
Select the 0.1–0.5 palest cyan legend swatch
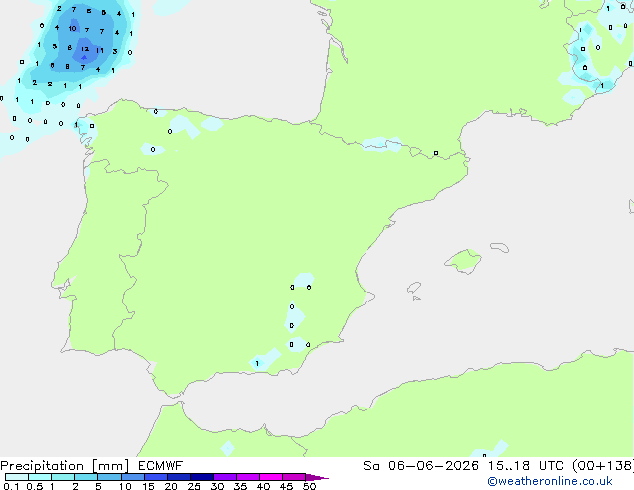pyautogui.click(x=17, y=477)
